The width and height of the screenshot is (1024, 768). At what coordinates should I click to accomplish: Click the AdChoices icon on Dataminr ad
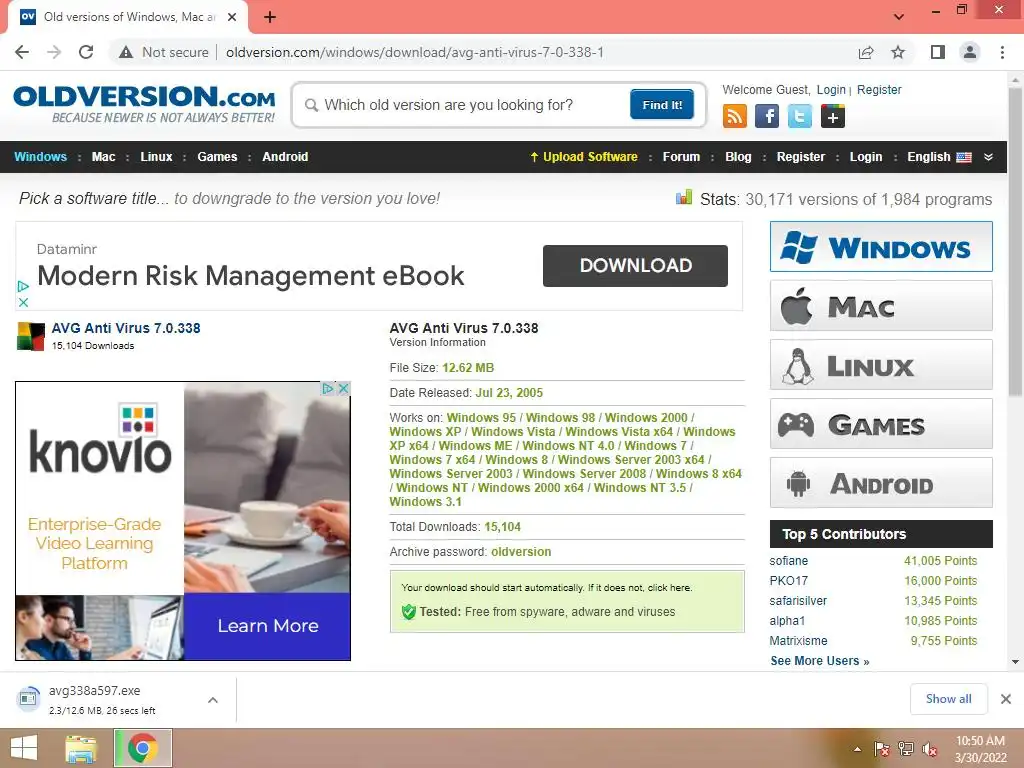click(x=24, y=286)
